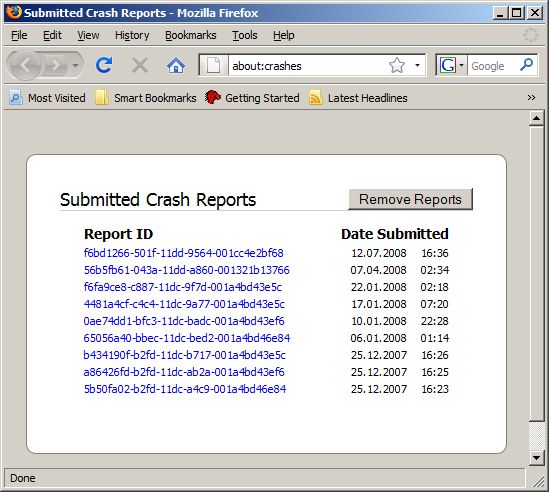This screenshot has width=549, height=492.
Task: Open report 56b5fb61-043a-11dd-a860-001321b13766
Action: click(x=187, y=270)
